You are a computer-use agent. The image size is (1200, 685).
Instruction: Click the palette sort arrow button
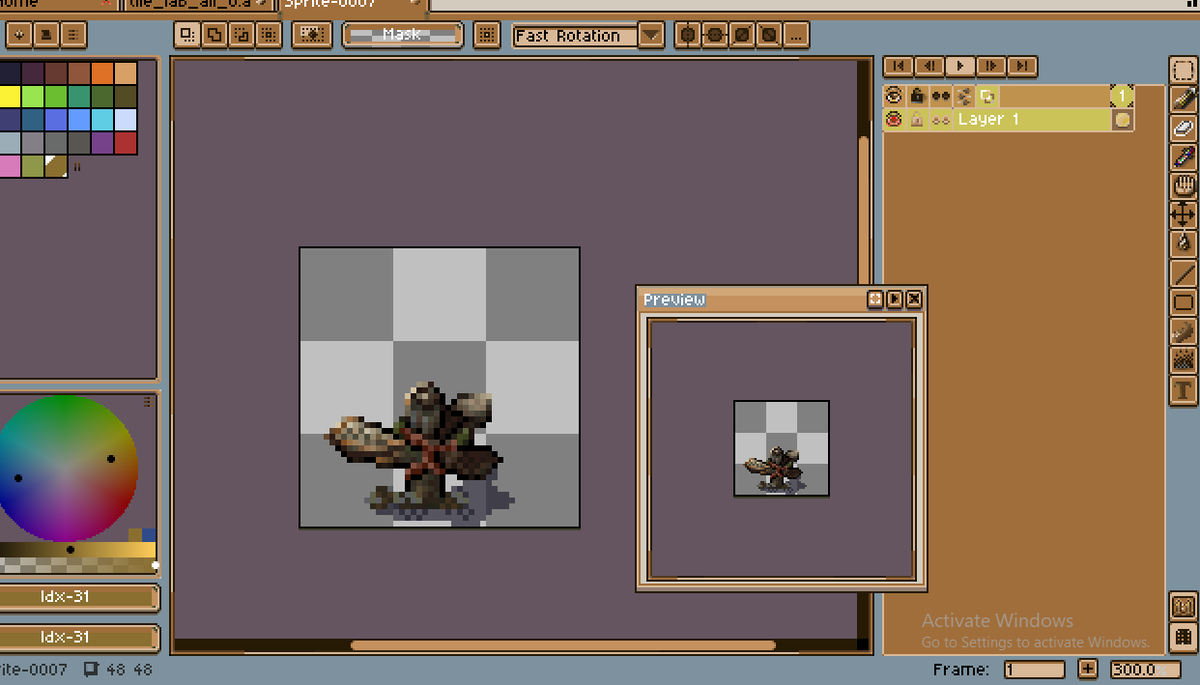[x=20, y=35]
